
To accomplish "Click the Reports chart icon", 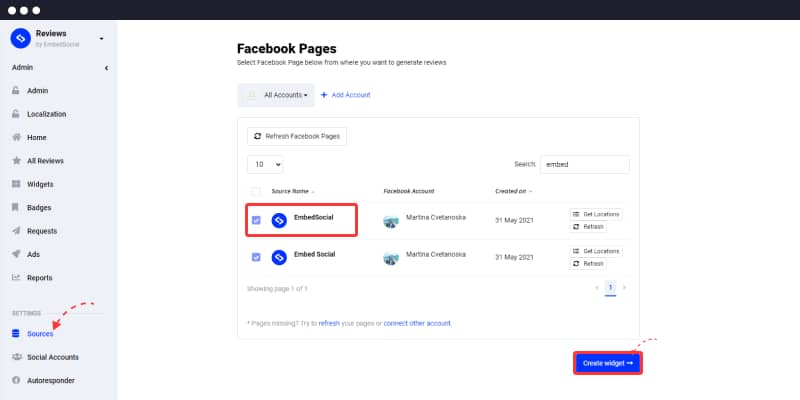I will [x=16, y=278].
